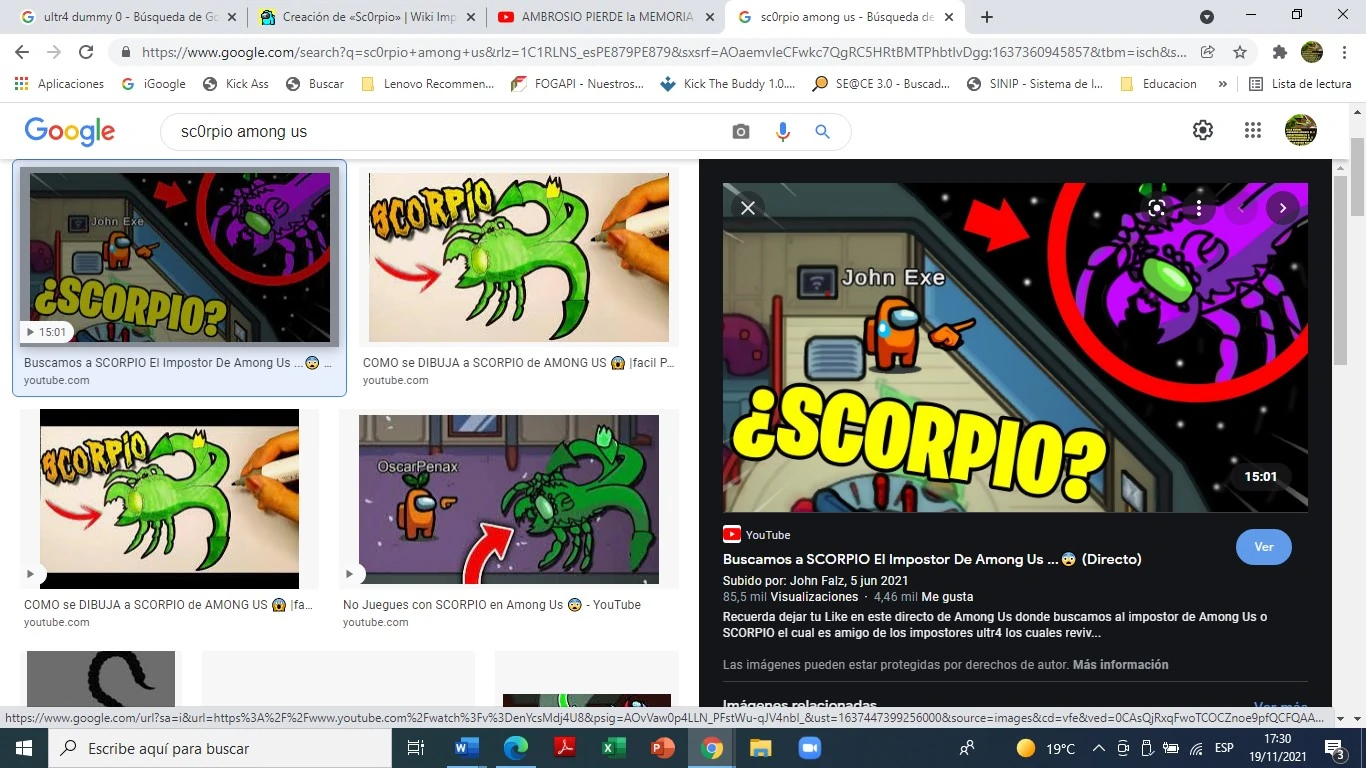Open the Aplicaciones bookmark
The image size is (1366, 768).
pos(59,84)
